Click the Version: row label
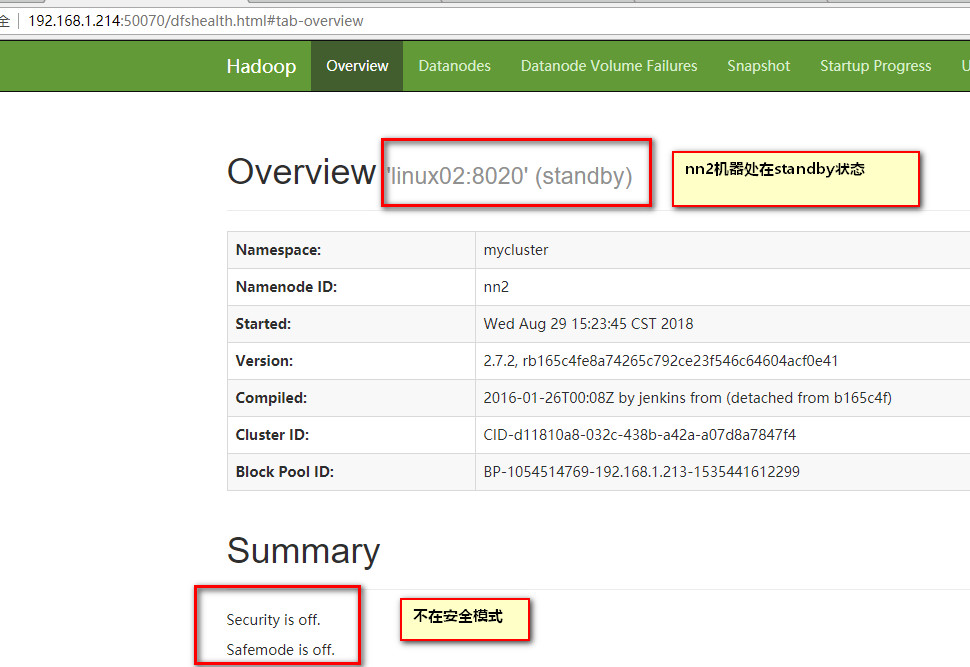Image resolution: width=970 pixels, height=667 pixels. coord(264,361)
